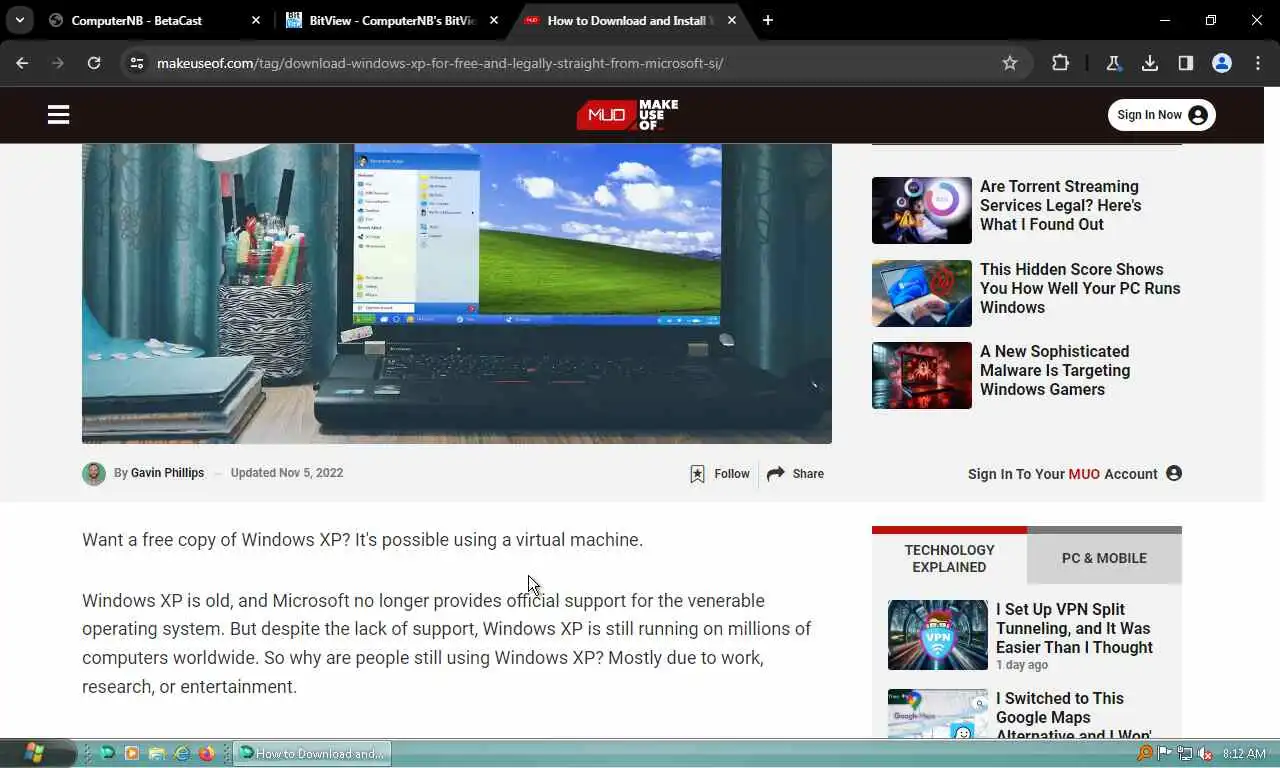Screen dimensions: 1280x768
Task: Open the Windows Start menu
Action: pyautogui.click(x=36, y=753)
